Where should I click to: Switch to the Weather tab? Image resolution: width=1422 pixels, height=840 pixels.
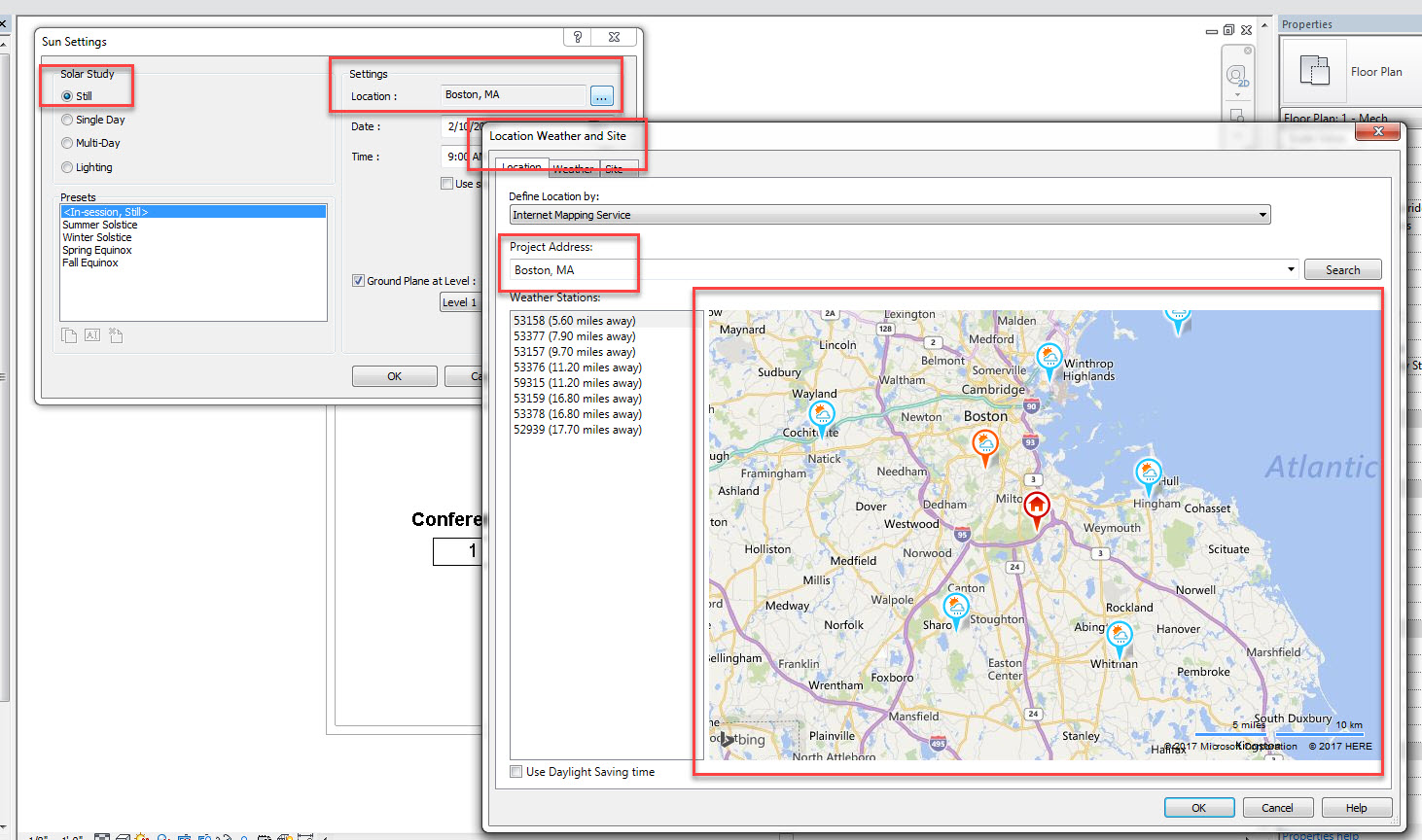(x=574, y=169)
